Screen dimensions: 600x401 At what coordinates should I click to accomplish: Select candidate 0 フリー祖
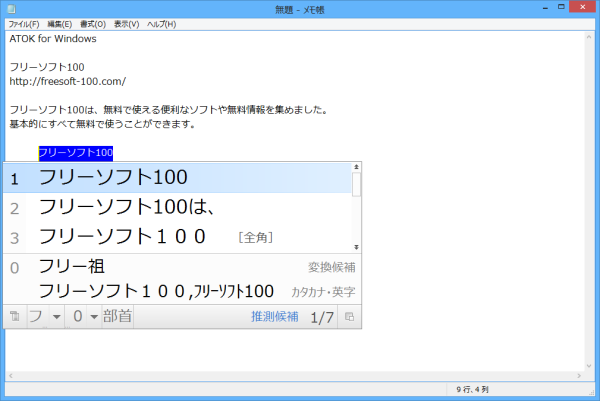tap(182, 267)
